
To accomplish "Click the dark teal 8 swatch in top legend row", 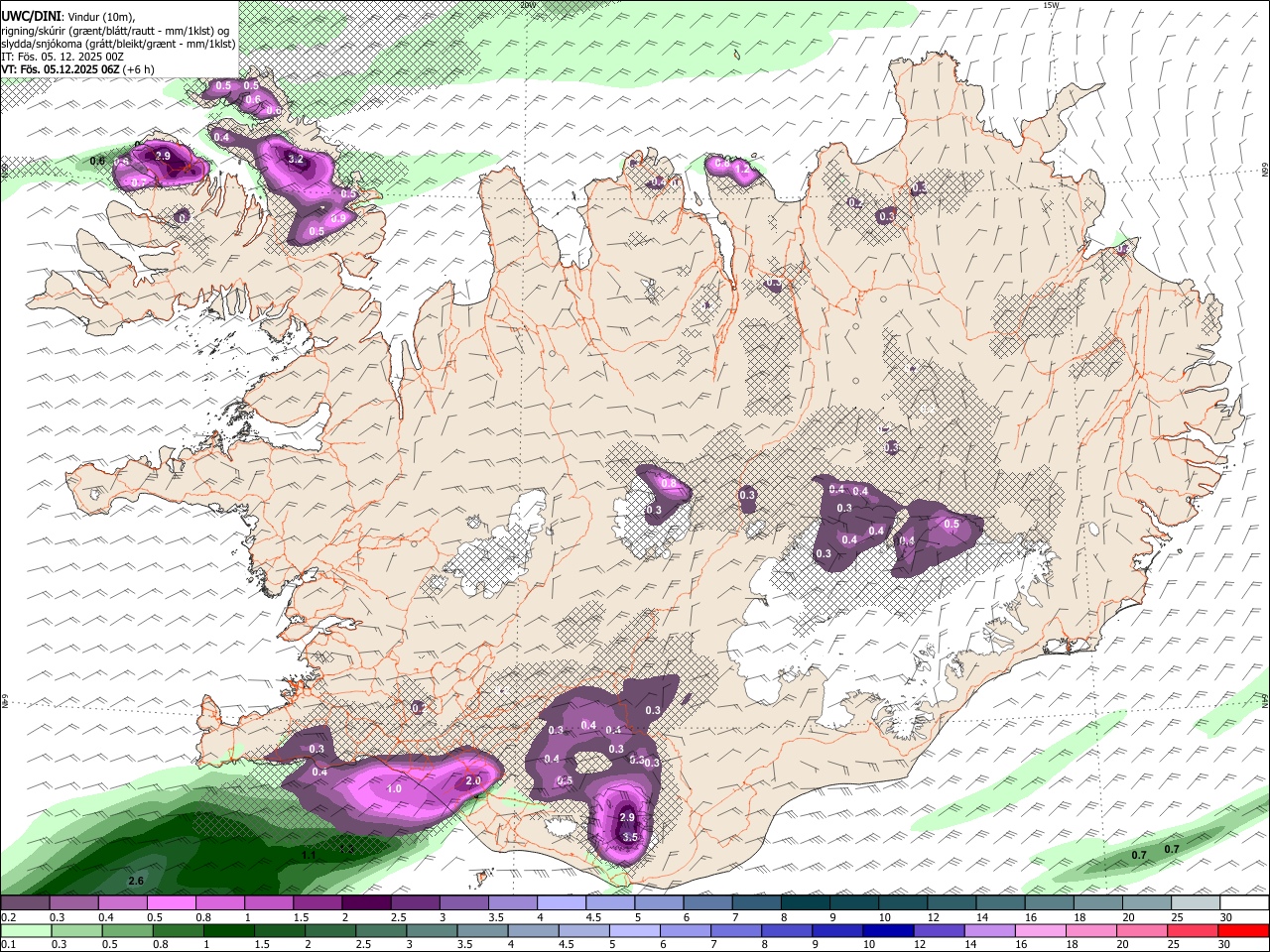I will click(x=805, y=903).
